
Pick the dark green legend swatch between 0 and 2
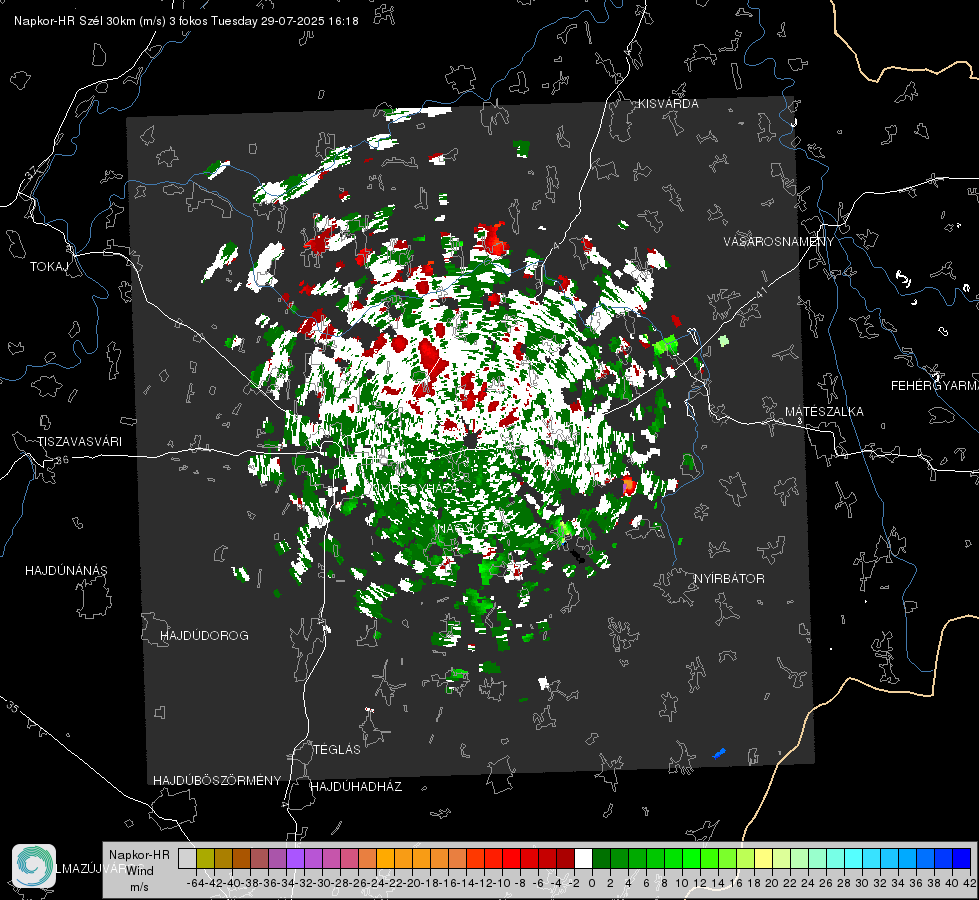coord(601,858)
